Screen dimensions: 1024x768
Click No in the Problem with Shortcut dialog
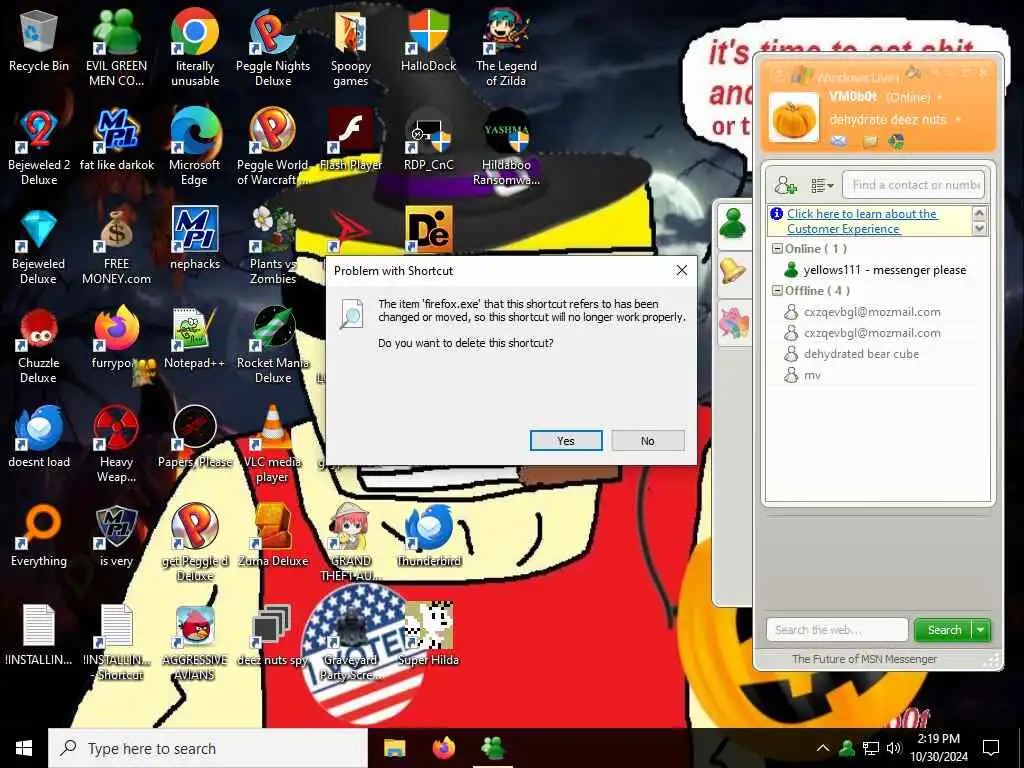point(647,441)
